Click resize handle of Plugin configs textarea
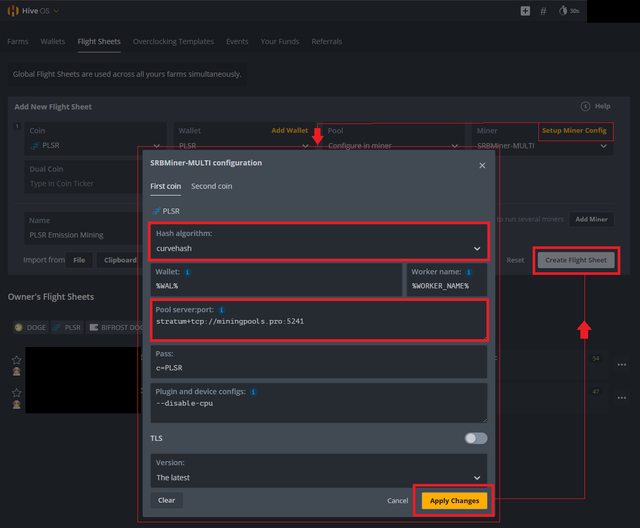Screen dimensions: 640x528 pyautogui.click(x=484, y=419)
